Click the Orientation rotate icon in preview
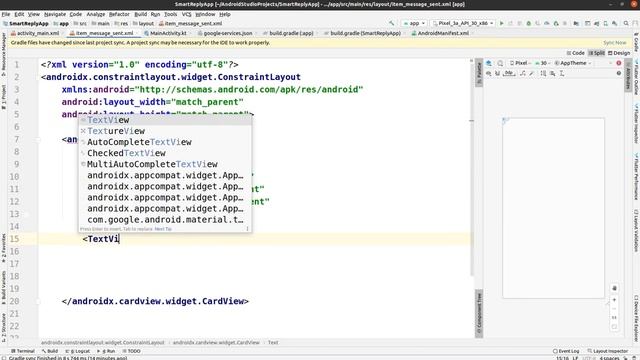The image size is (640, 360). [x=500, y=63]
